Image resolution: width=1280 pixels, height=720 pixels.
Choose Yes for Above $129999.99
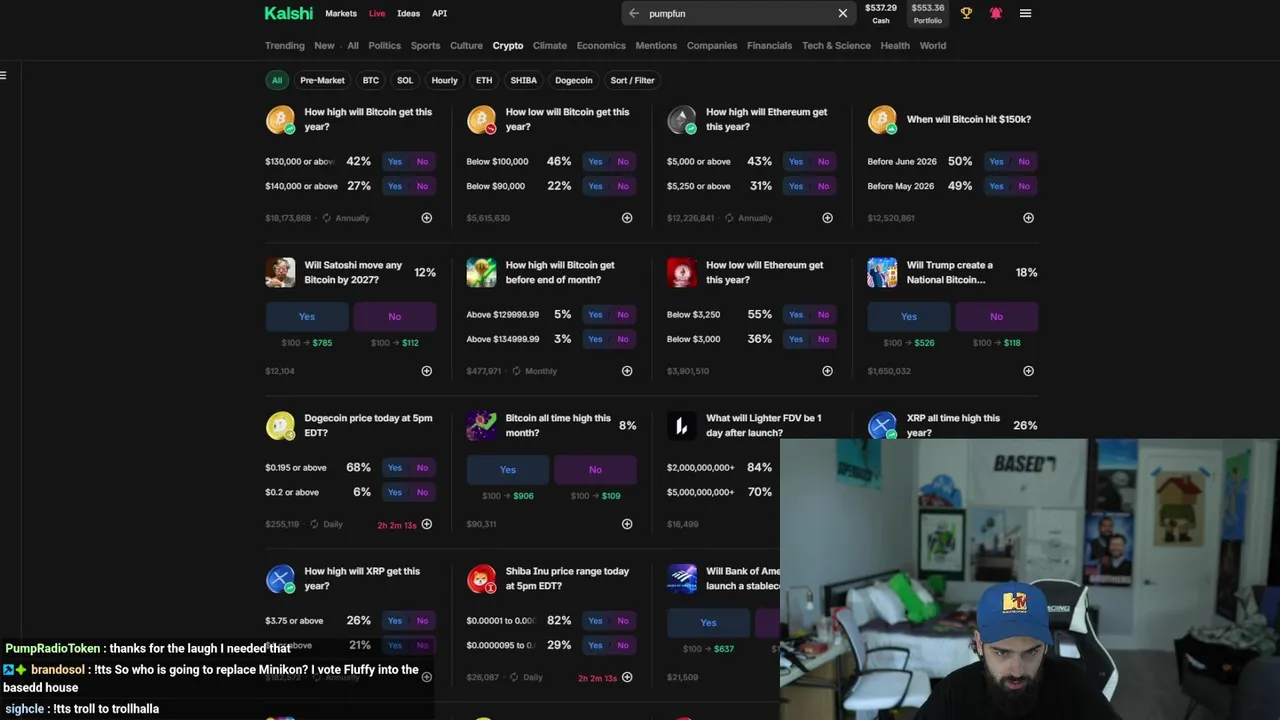pyautogui.click(x=596, y=314)
